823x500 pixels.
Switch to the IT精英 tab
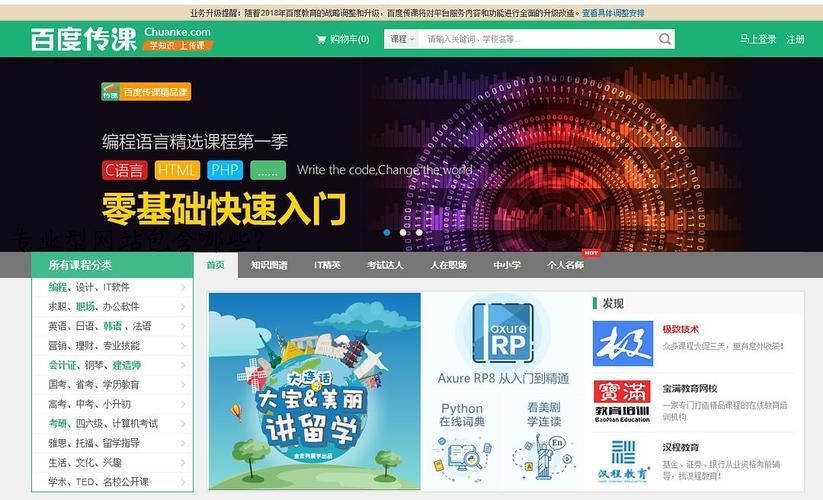tap(327, 265)
